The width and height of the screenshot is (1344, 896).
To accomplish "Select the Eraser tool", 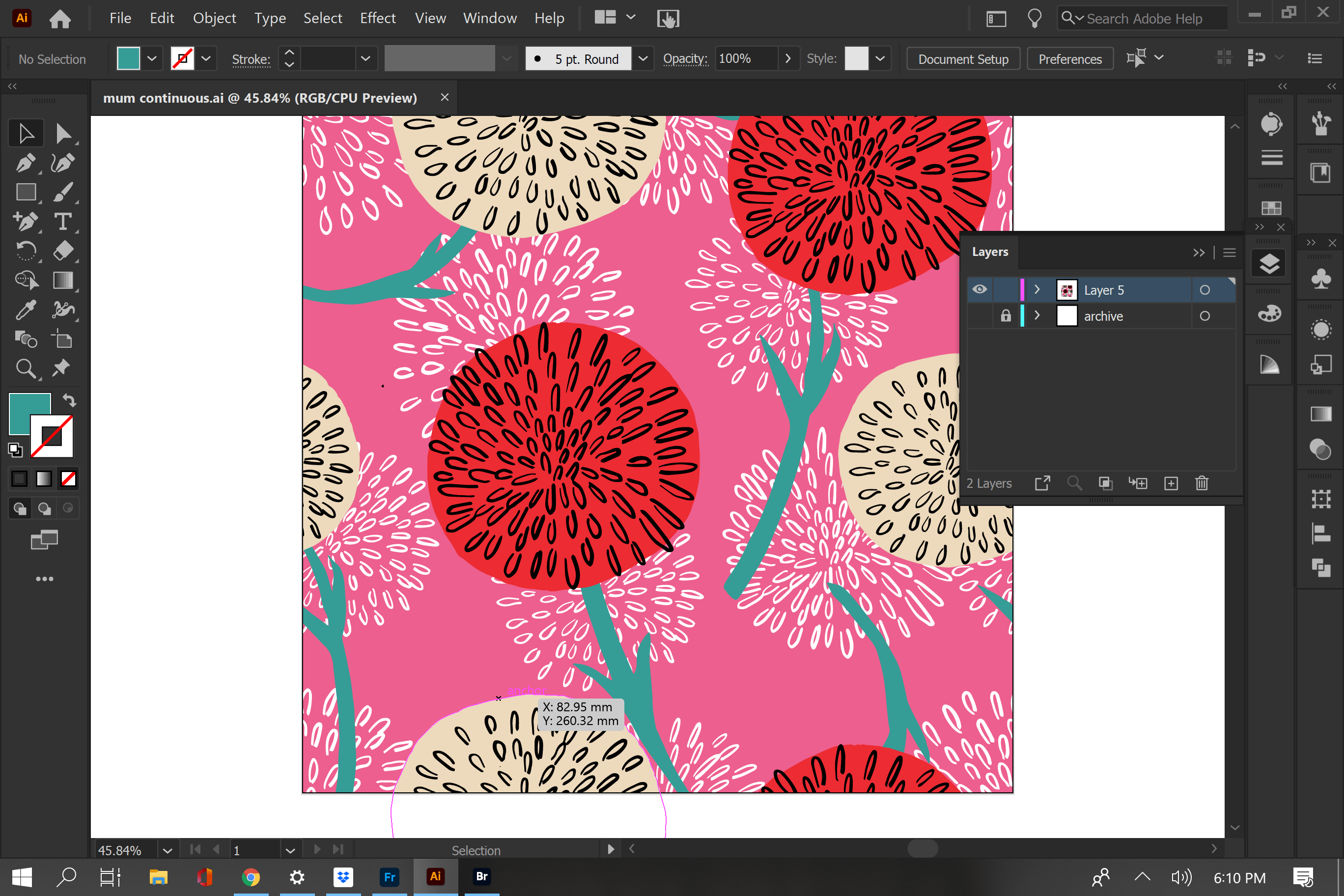I will tap(64, 252).
